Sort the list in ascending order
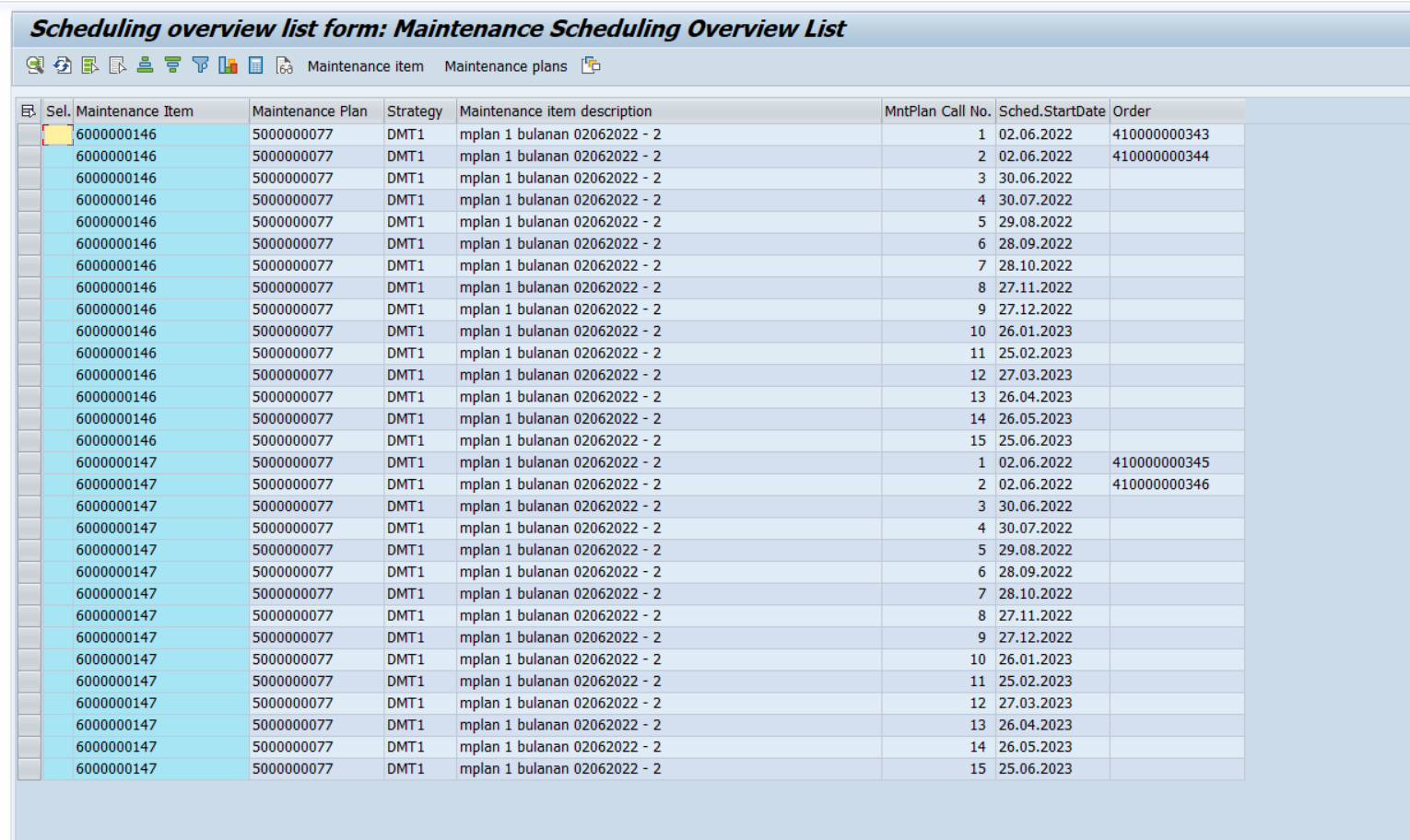1410x840 pixels. pyautogui.click(x=146, y=65)
